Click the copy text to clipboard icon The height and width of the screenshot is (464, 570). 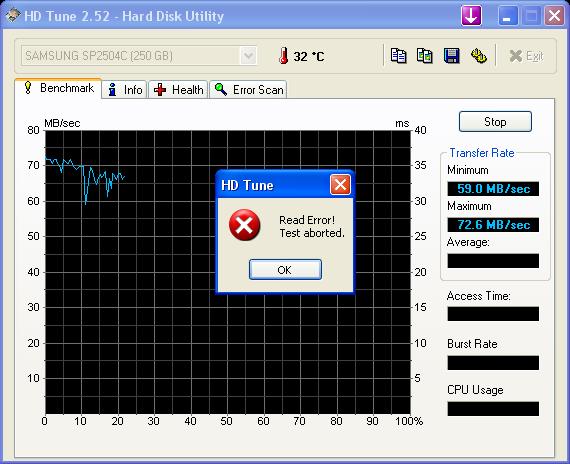[x=398, y=56]
